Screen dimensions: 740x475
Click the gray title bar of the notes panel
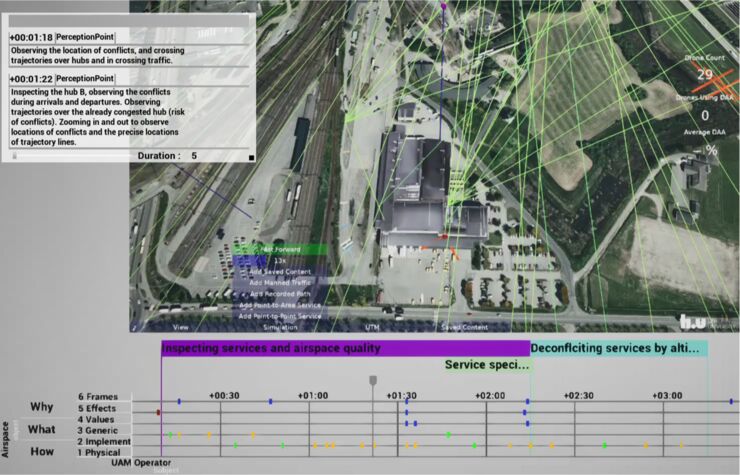[x=128, y=21]
